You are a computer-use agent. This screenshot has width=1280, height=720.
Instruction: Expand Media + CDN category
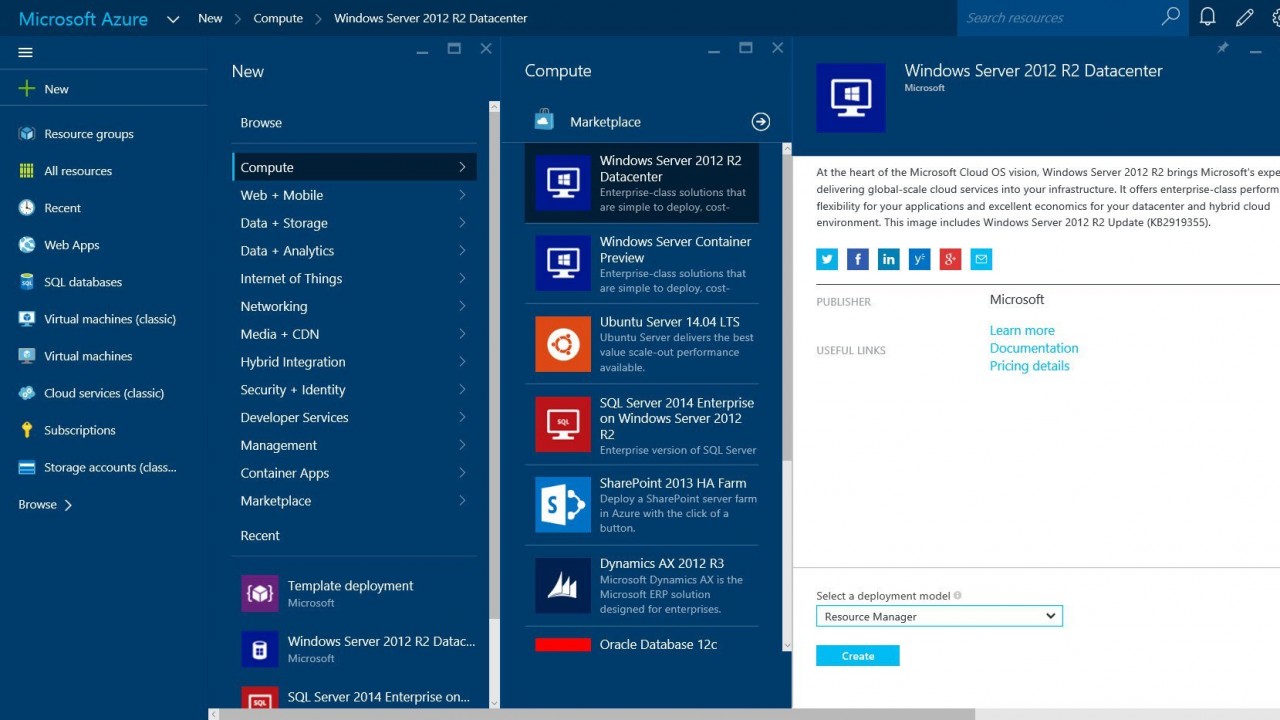point(354,334)
